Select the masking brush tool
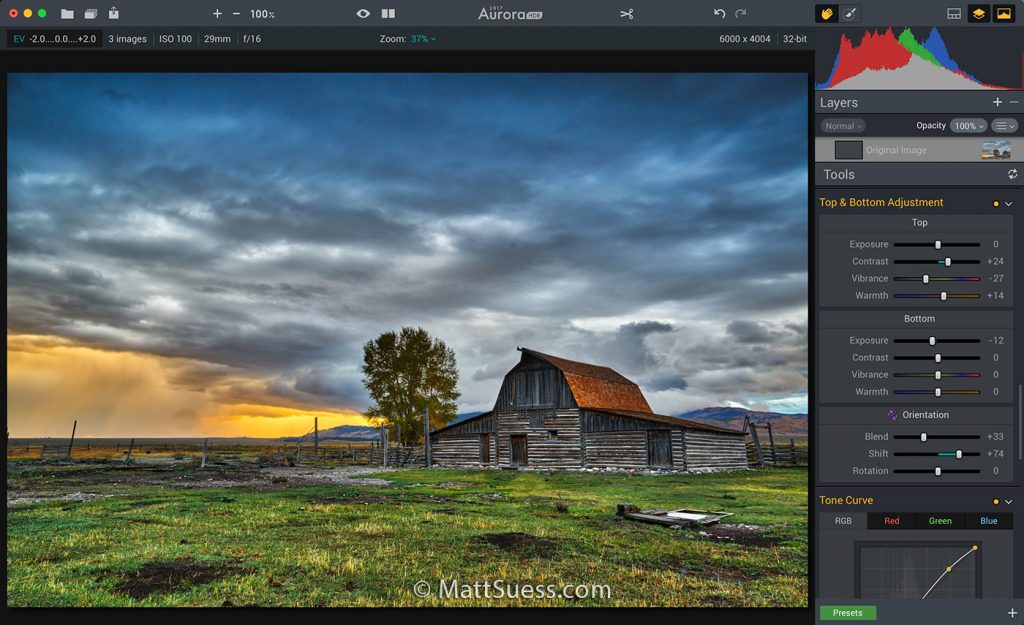The width and height of the screenshot is (1024, 625). 849,13
